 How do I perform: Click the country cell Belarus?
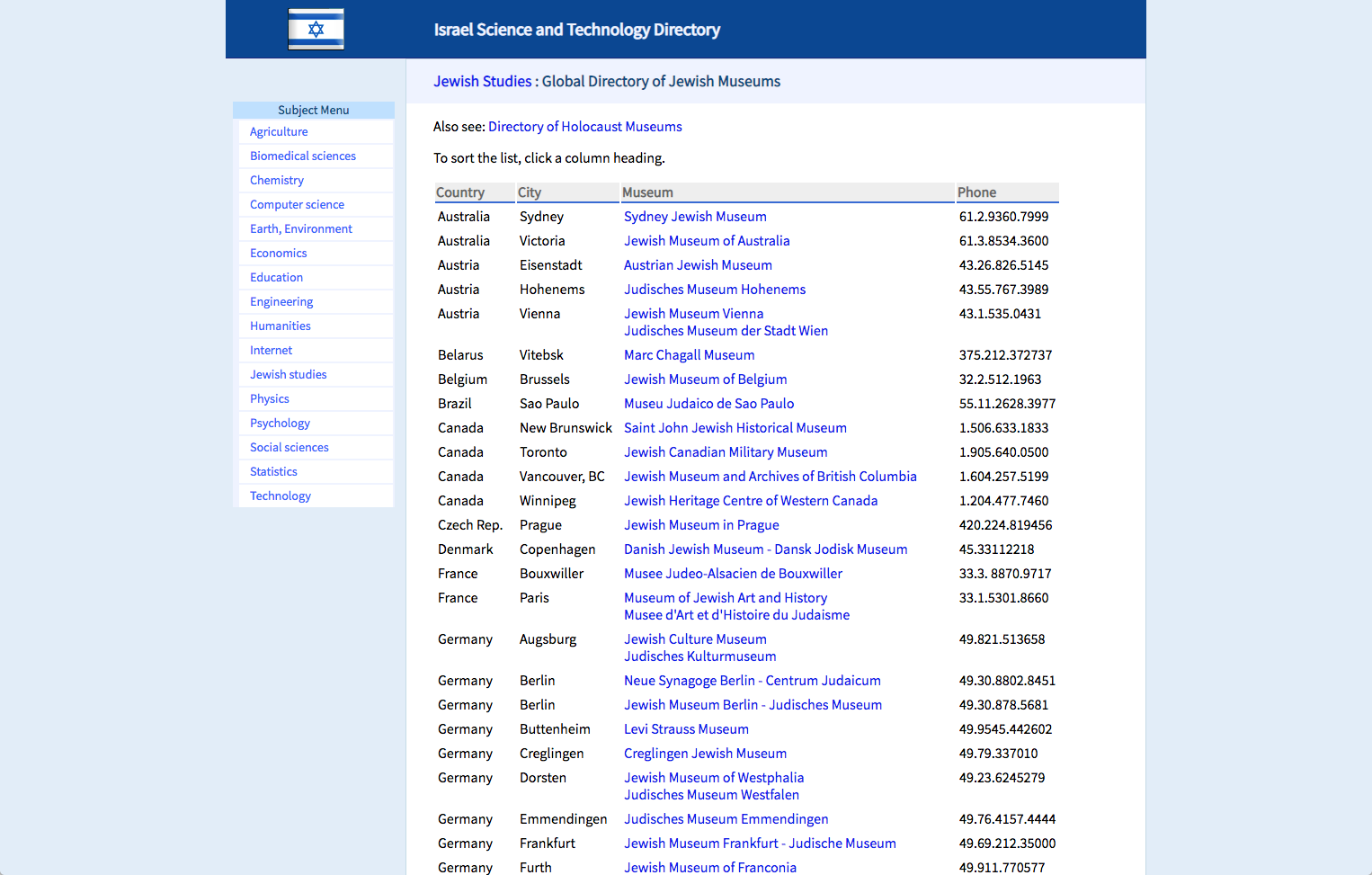(x=460, y=355)
